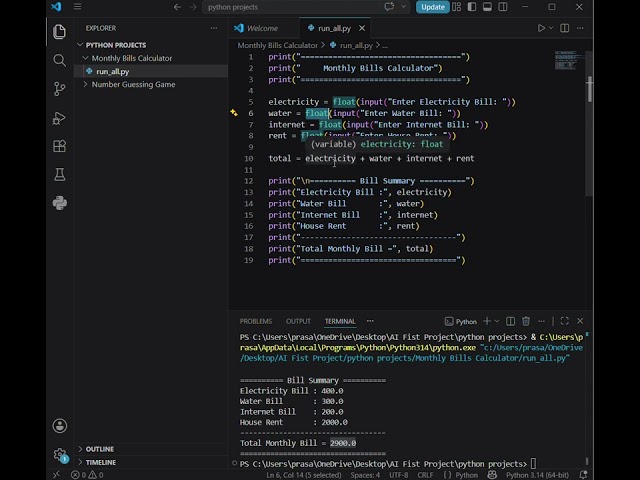Open the Python environments view
This screenshot has width=640, height=480.
(x=60, y=203)
